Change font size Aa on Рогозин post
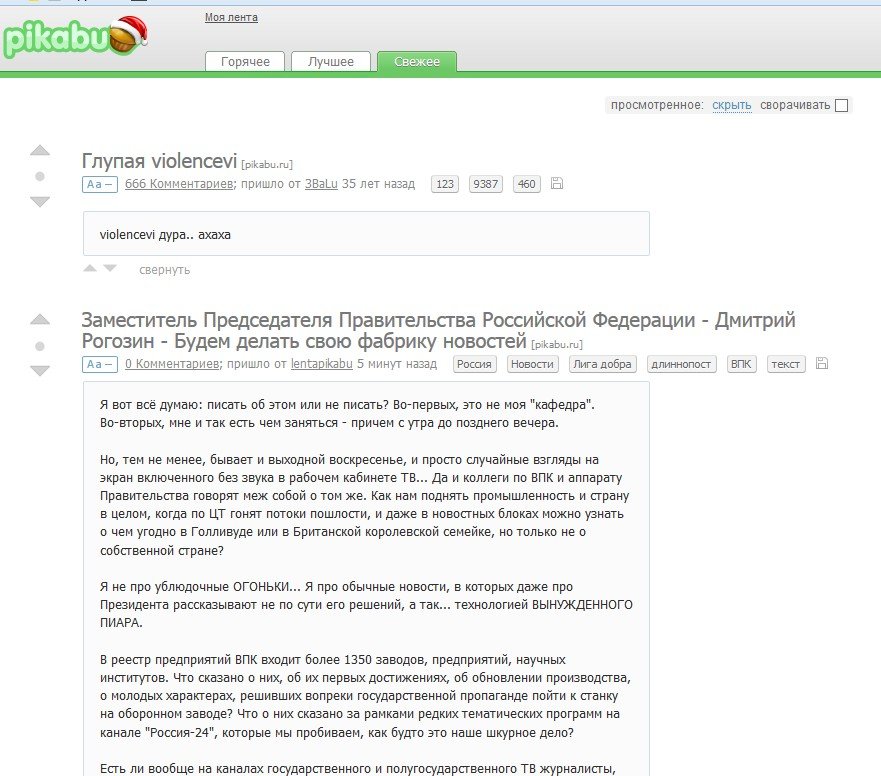The image size is (881, 776). [x=99, y=364]
